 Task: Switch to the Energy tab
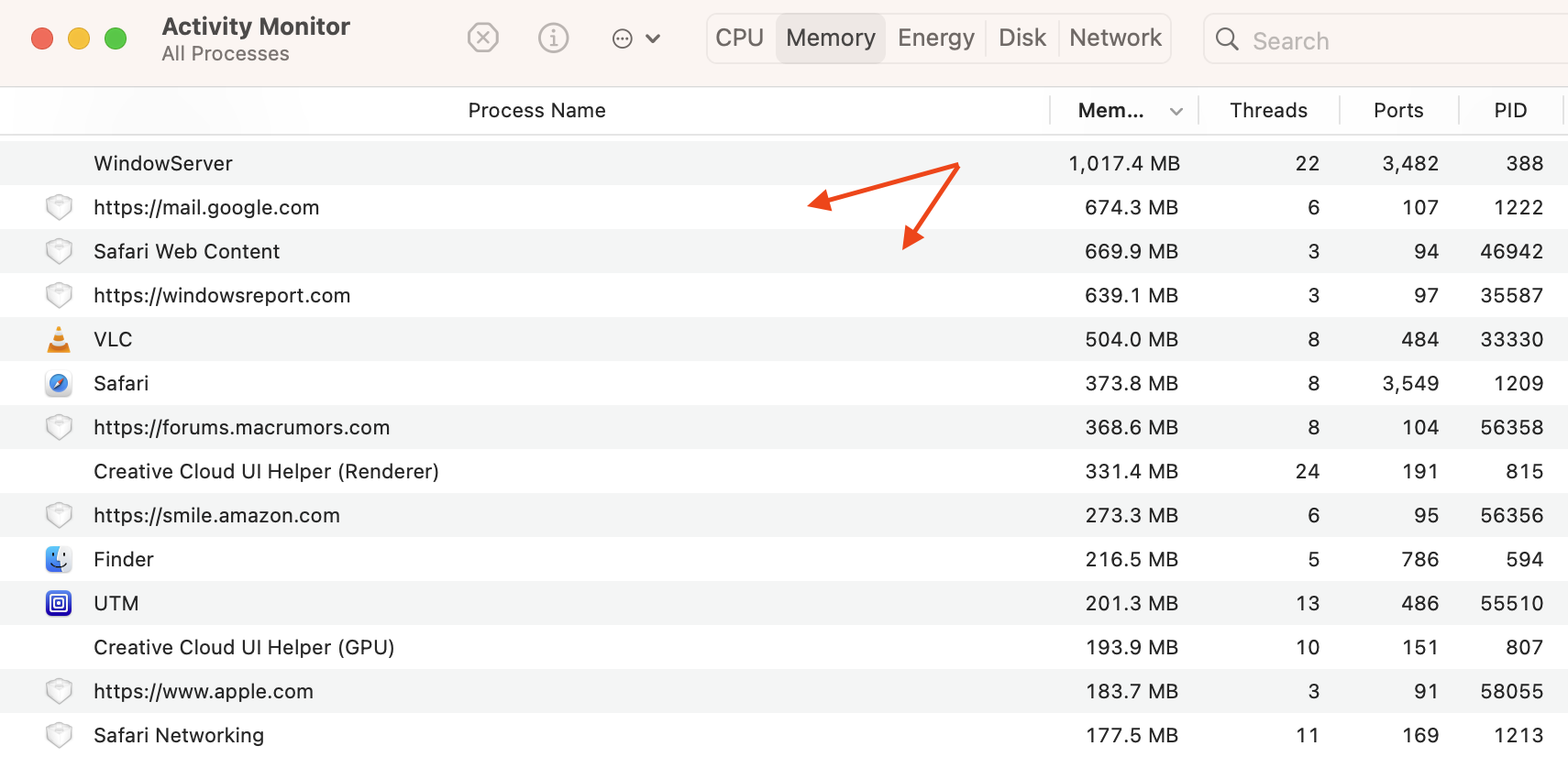pyautogui.click(x=935, y=38)
